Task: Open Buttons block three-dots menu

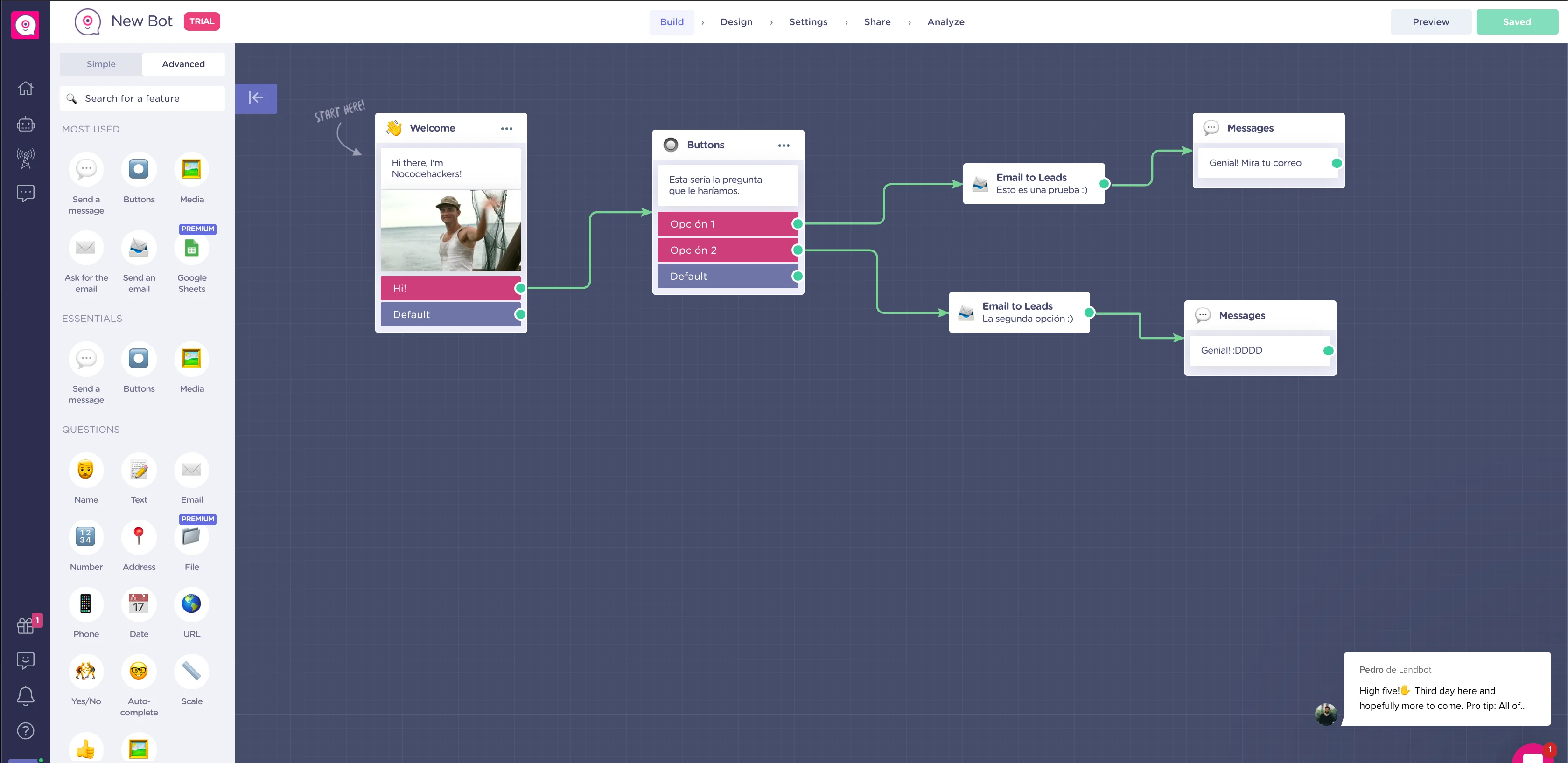Action: point(784,146)
